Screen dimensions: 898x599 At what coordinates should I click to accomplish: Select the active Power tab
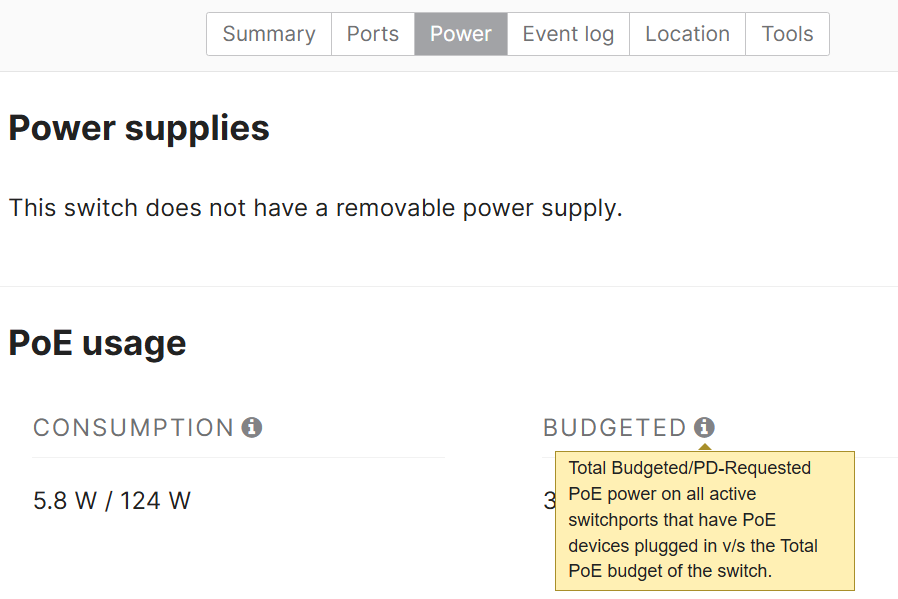(461, 34)
